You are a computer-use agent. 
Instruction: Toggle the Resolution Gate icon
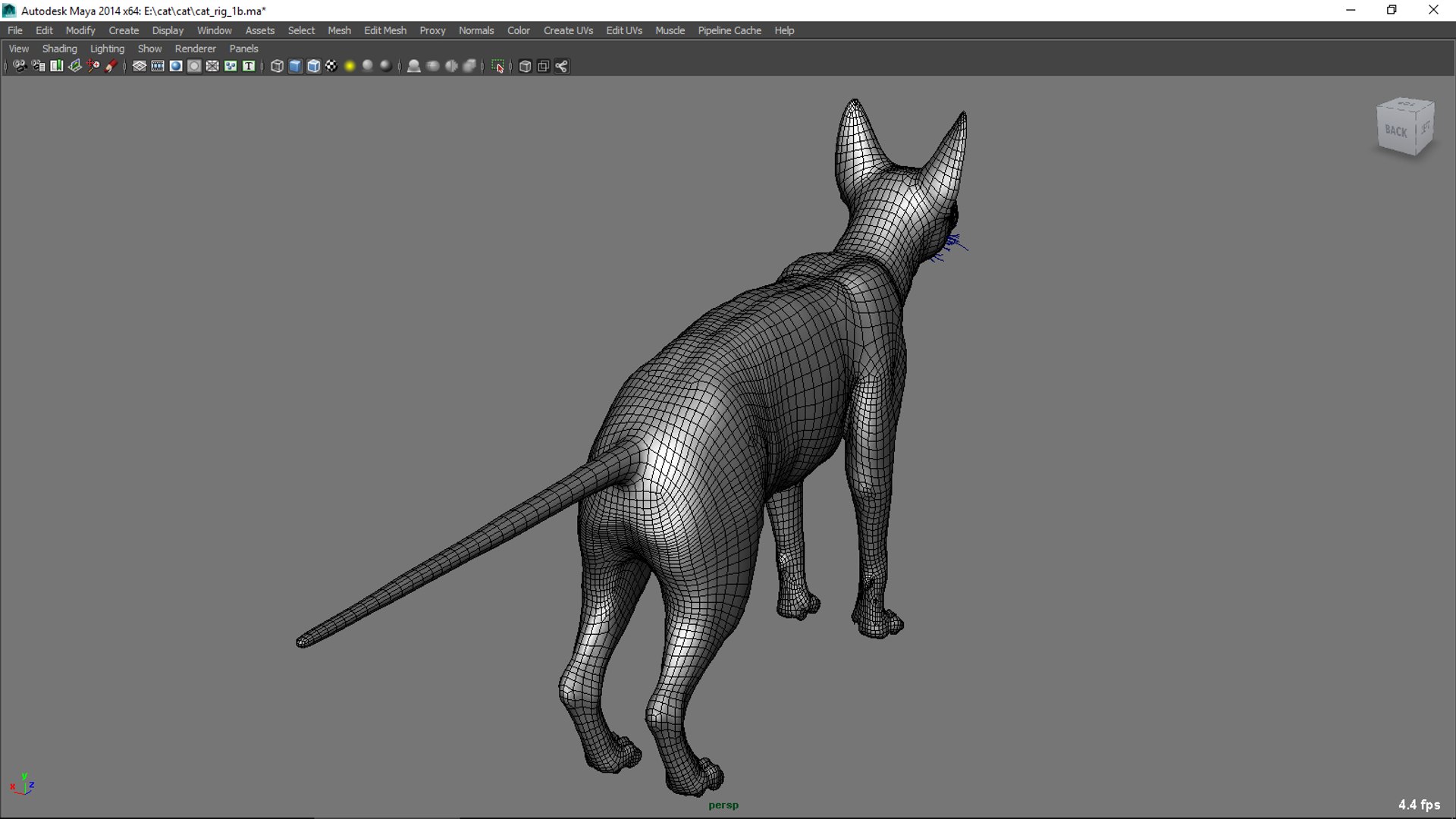point(176,66)
